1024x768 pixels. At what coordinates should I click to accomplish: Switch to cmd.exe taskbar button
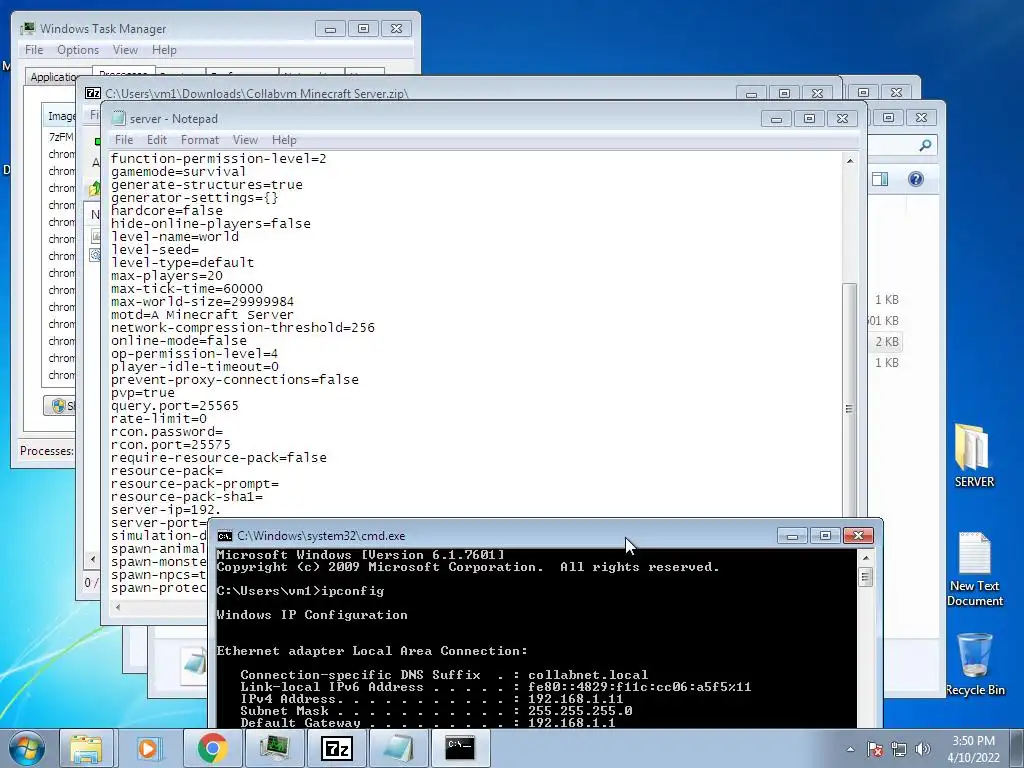click(x=460, y=748)
